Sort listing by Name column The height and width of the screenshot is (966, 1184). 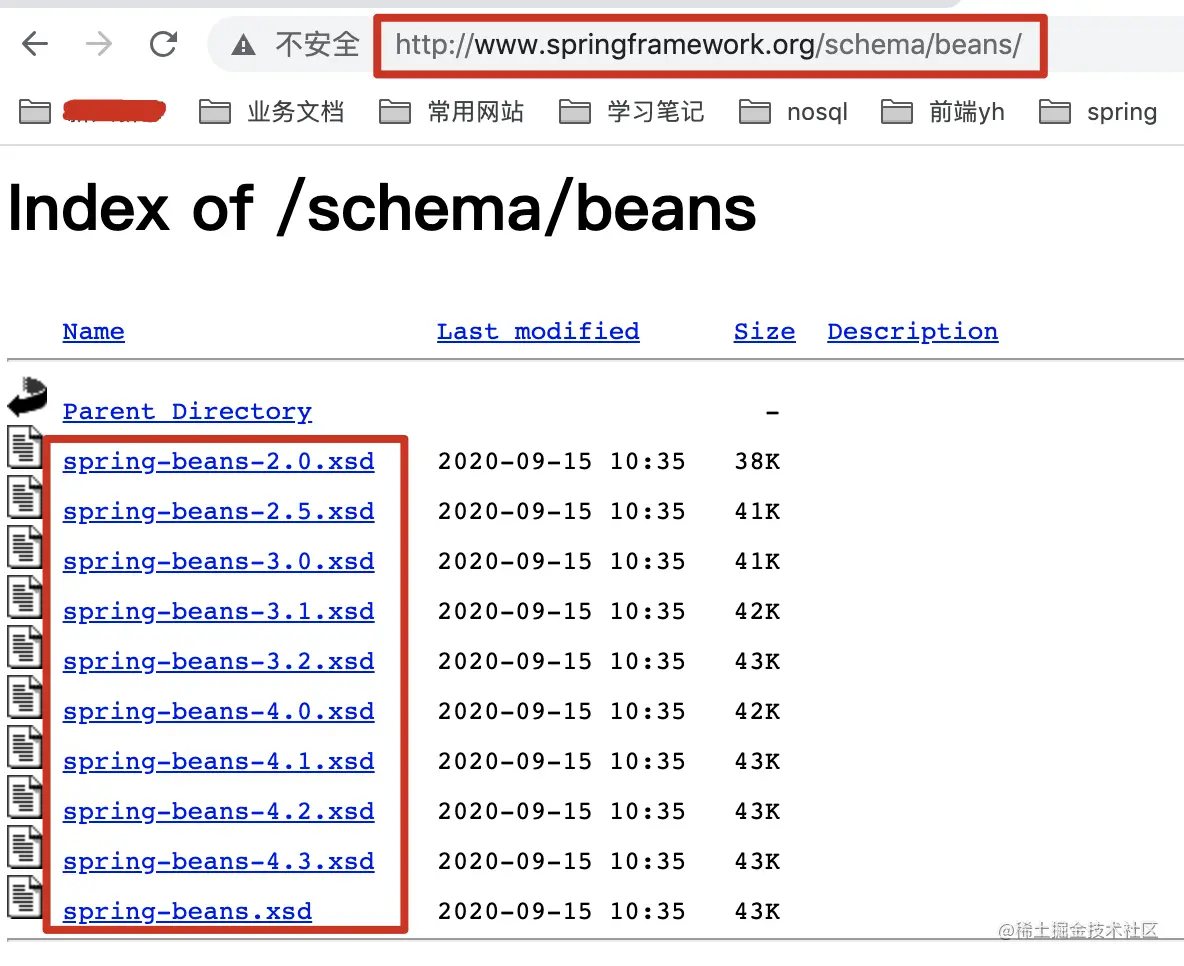(x=94, y=332)
